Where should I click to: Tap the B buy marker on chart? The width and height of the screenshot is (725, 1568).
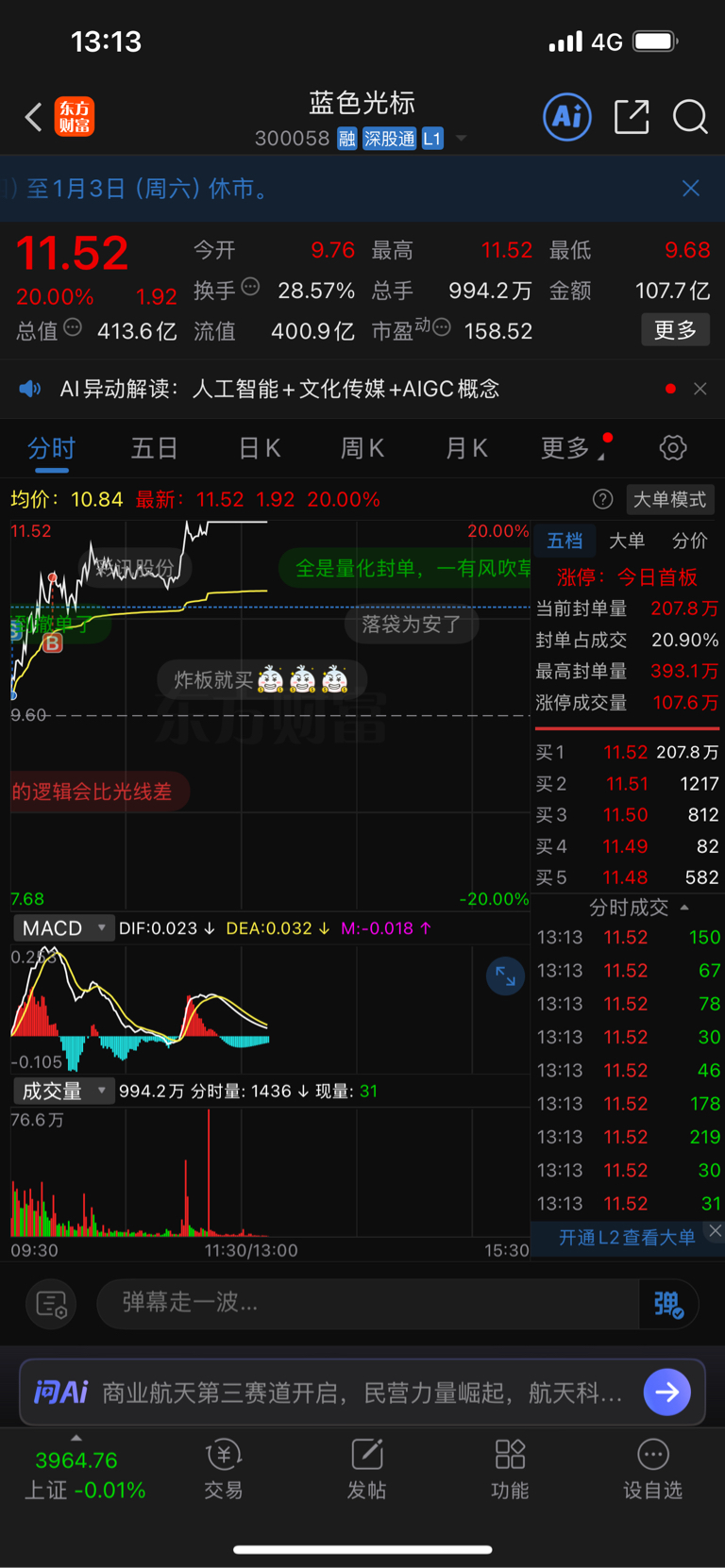point(53,643)
